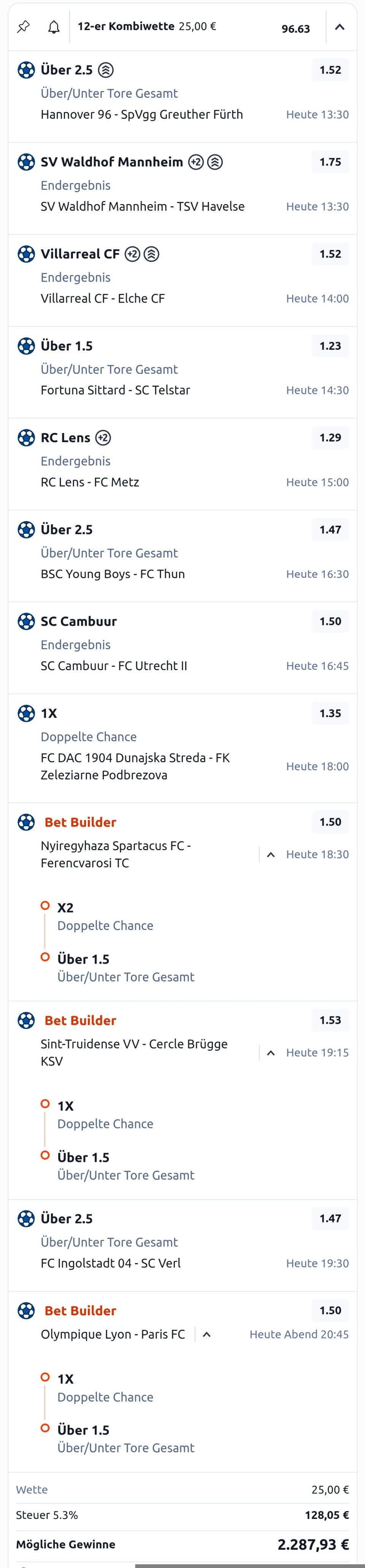This screenshot has height=1568, width=365.
Task: Click the 1.47 odds for BSC Young Boys
Action: point(330,529)
